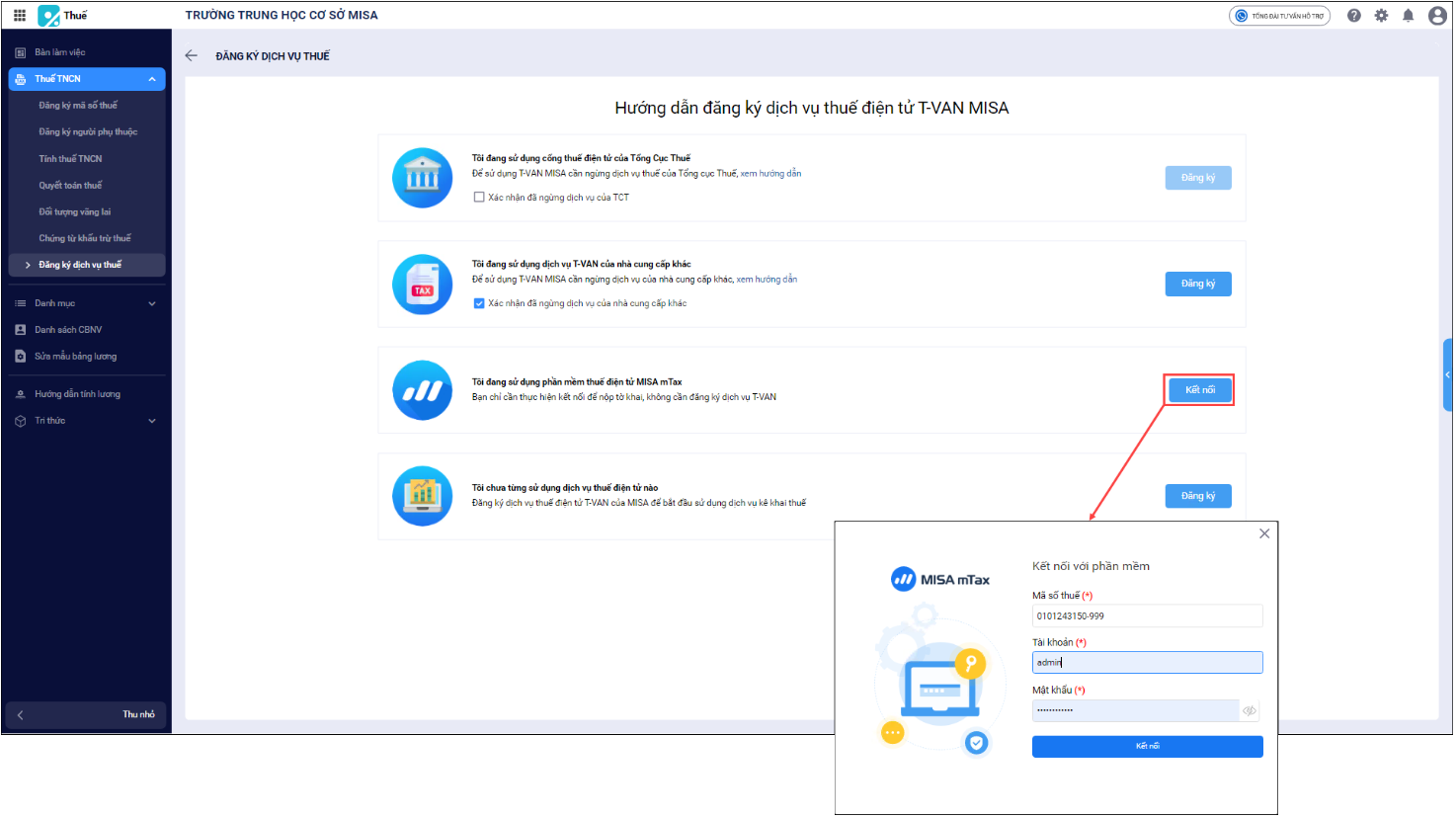Open settings gear icon
1456x818 pixels.
1381,16
